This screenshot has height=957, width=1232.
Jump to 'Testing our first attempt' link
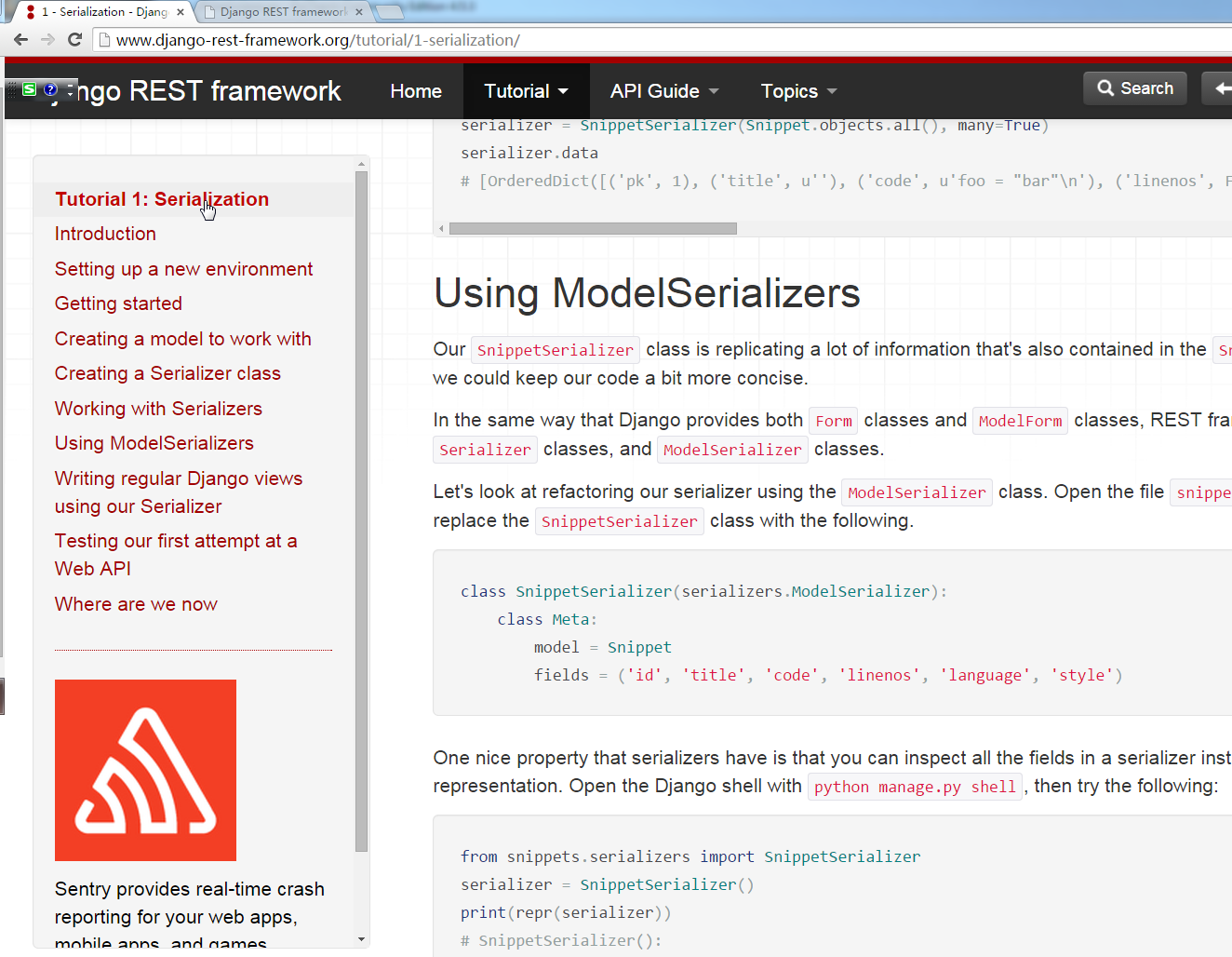[x=176, y=555]
